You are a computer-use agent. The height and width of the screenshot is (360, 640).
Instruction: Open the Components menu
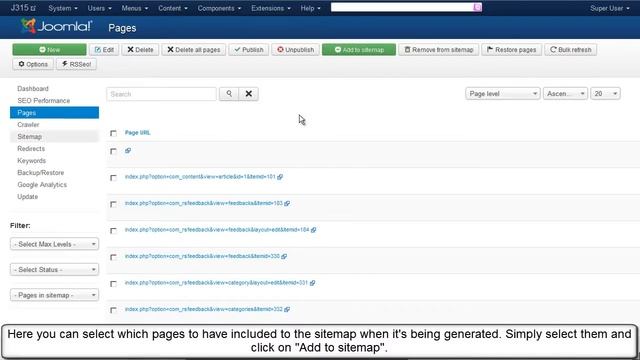[220, 8]
